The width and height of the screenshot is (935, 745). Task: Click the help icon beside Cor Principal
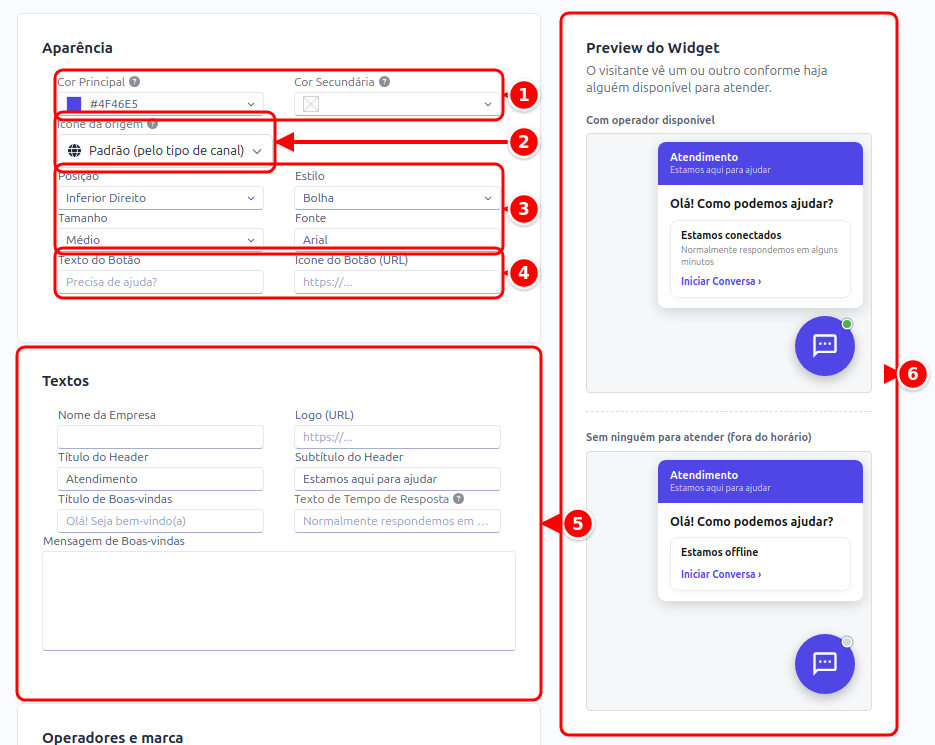(135, 82)
